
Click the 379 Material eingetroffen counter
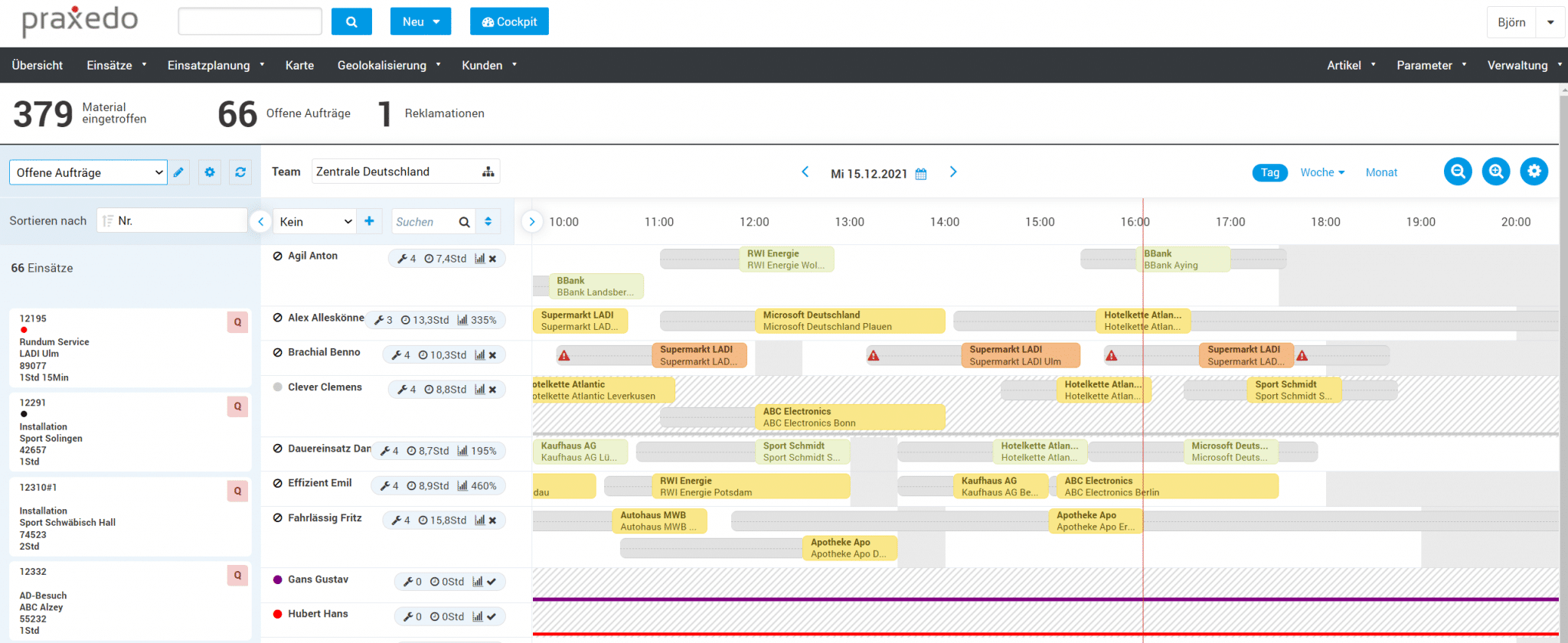(x=80, y=113)
